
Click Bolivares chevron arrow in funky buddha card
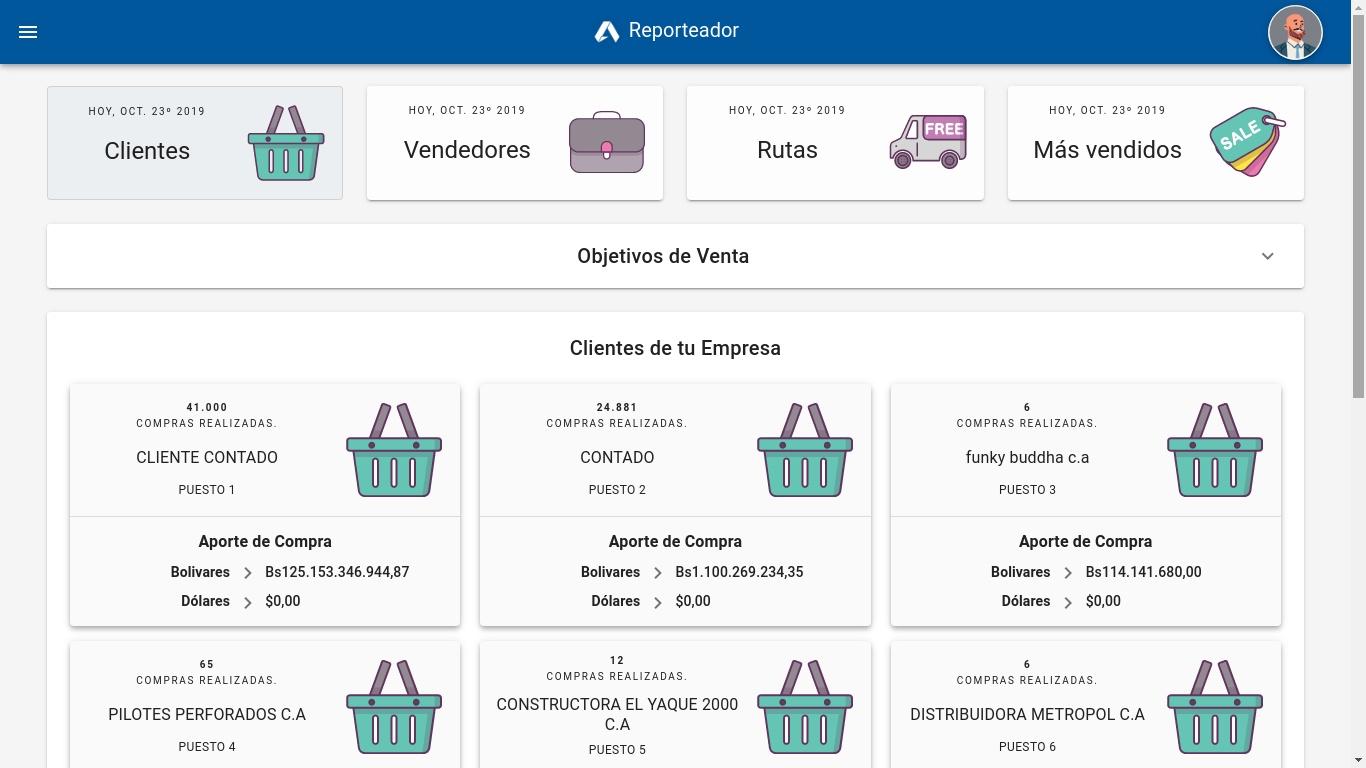(1068, 573)
